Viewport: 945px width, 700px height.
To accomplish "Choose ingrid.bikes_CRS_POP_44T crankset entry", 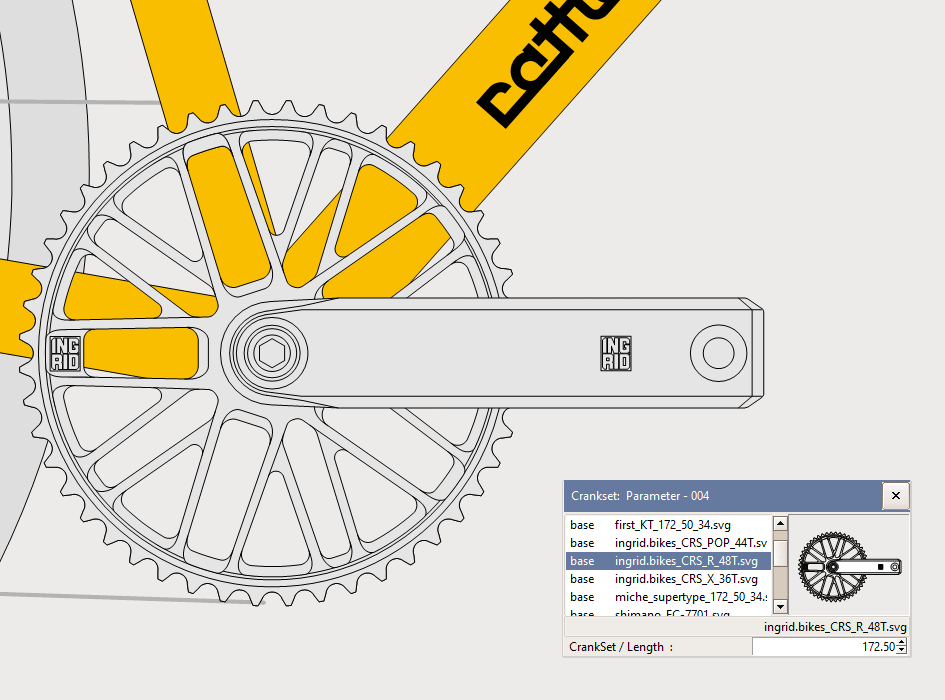I will (x=668, y=543).
